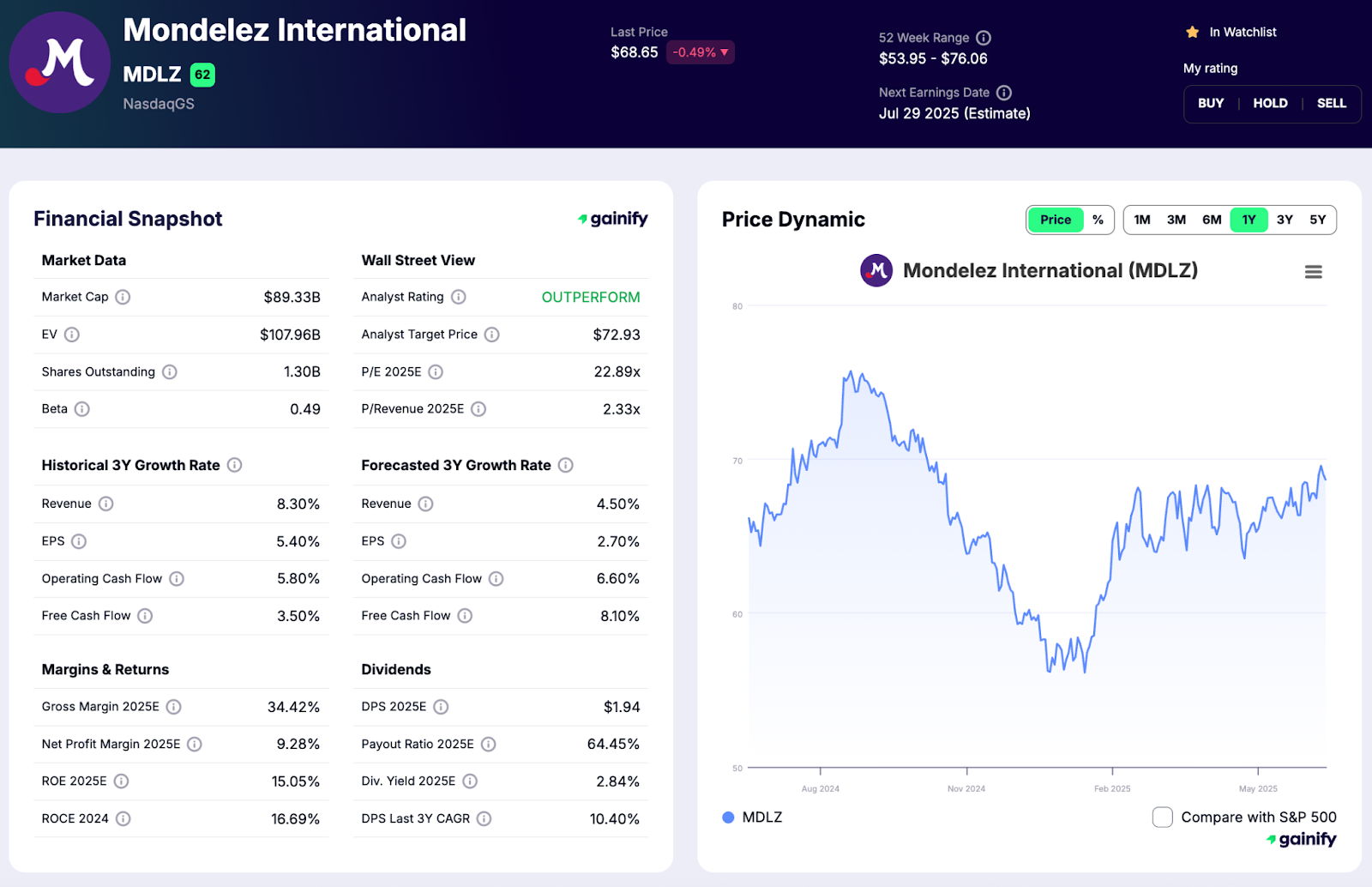Select the 6M time range
Image resolution: width=1372 pixels, height=887 pixels.
pos(1212,220)
